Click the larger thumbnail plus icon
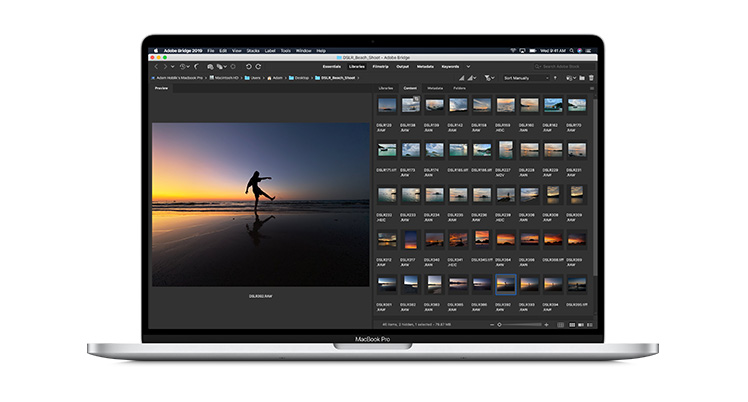 [546, 325]
